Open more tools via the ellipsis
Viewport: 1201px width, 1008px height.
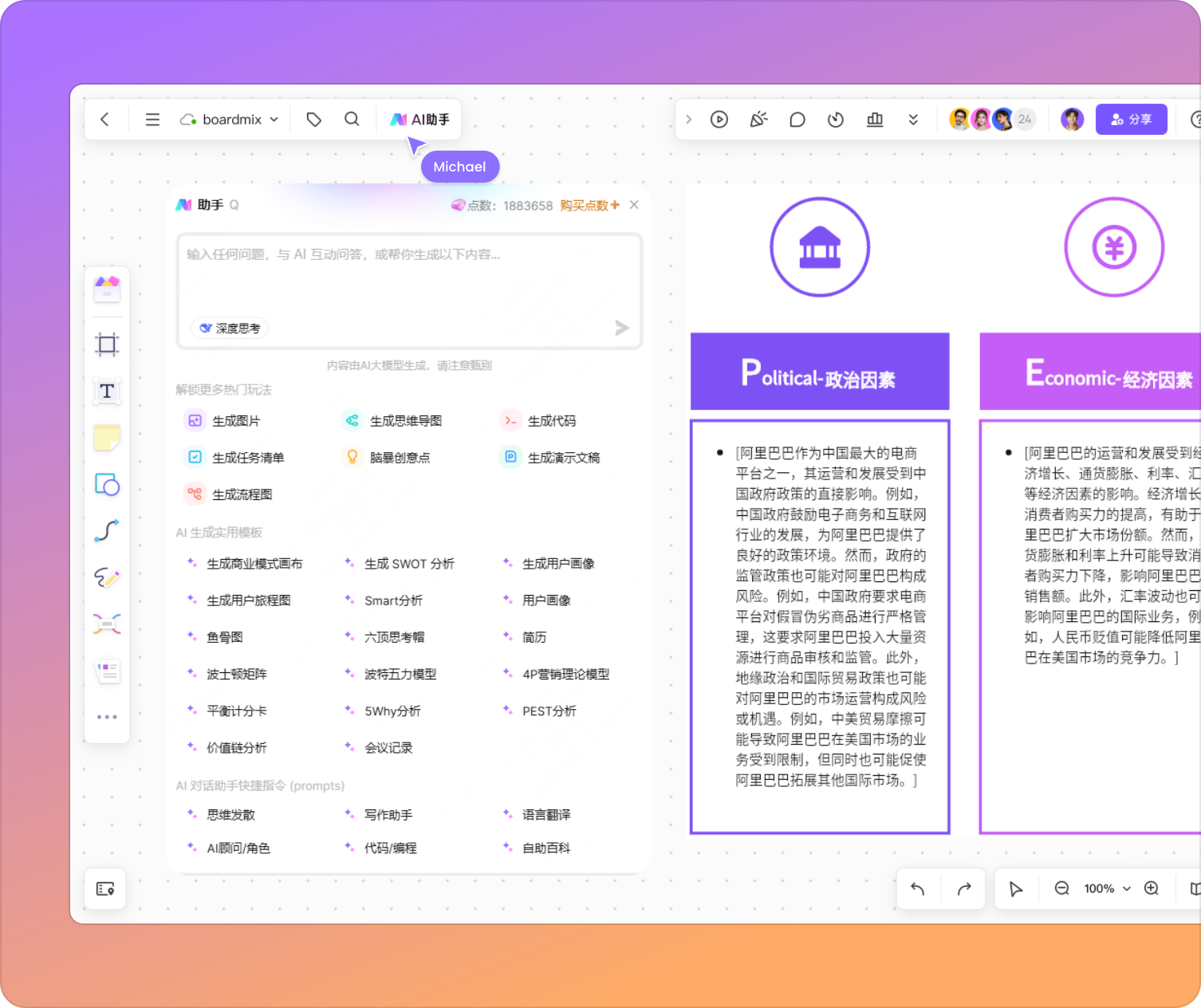click(107, 717)
